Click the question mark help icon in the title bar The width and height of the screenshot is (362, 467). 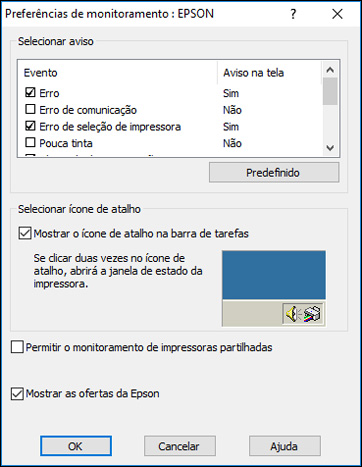pos(293,14)
